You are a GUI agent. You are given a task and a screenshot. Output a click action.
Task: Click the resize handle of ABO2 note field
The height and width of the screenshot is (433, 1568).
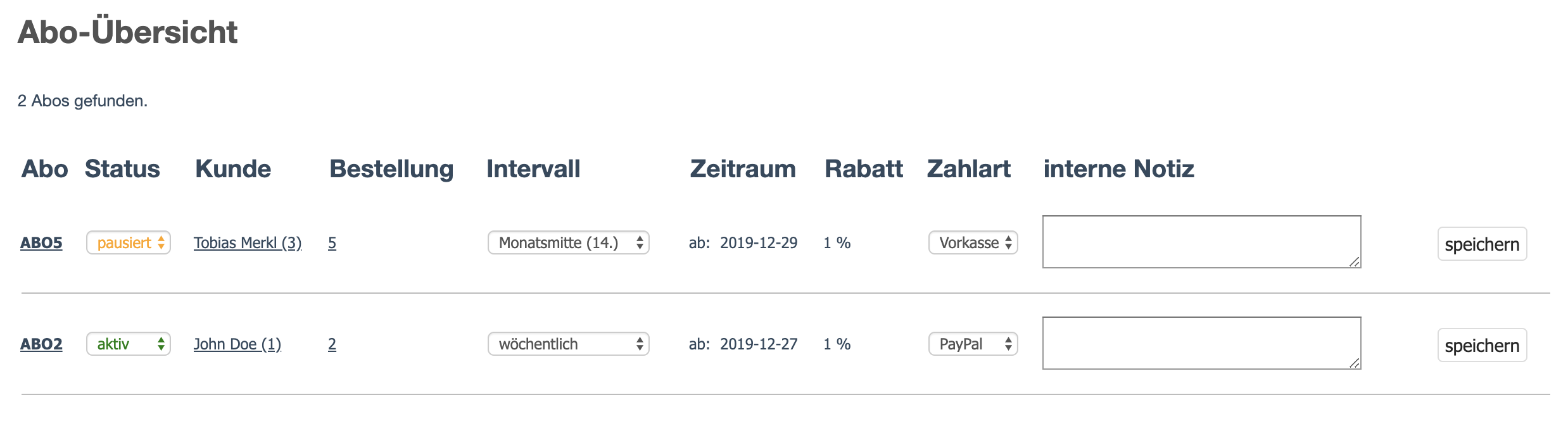1355,363
